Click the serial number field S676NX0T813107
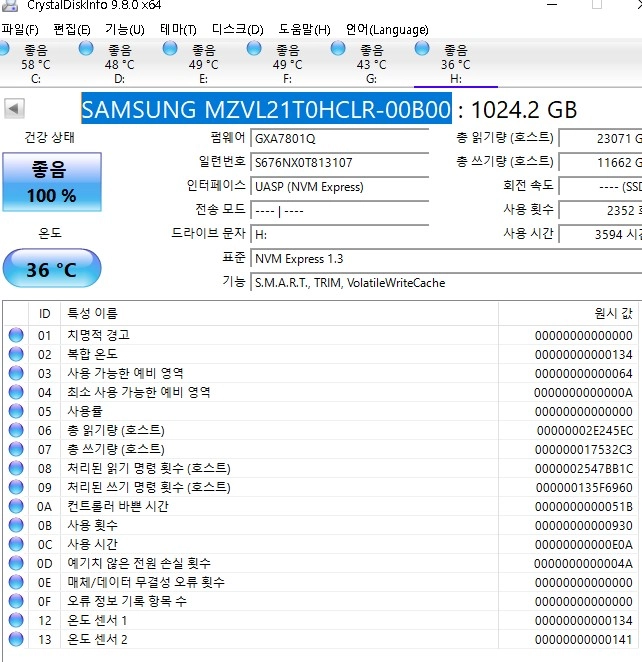642x662 pixels. [x=340, y=163]
